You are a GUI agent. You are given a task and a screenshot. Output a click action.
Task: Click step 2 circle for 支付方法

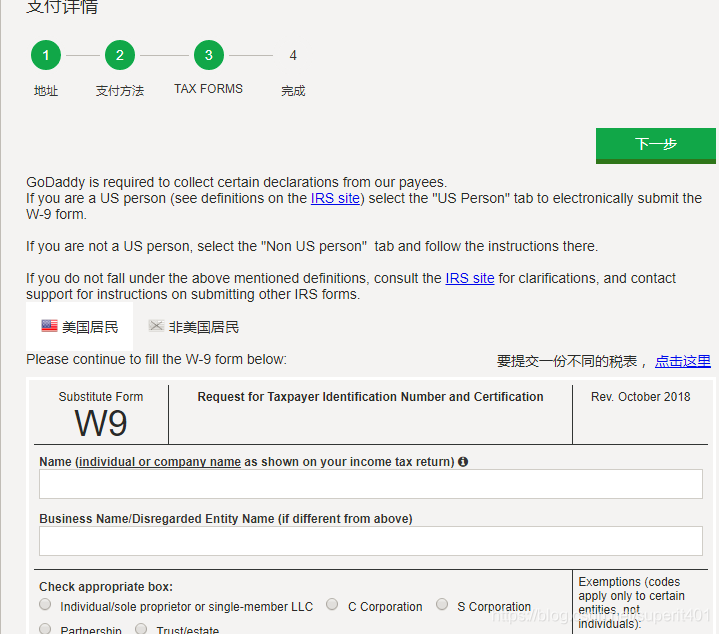click(120, 55)
